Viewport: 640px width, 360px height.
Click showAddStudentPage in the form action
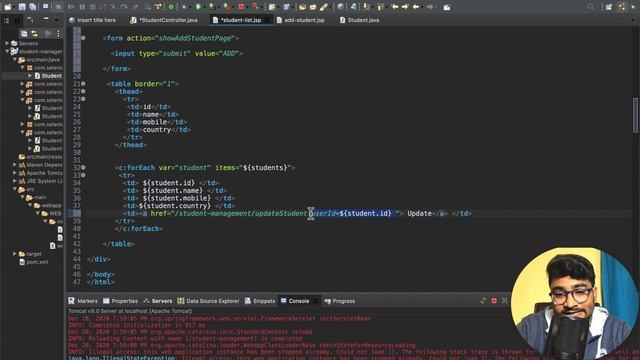(x=196, y=38)
